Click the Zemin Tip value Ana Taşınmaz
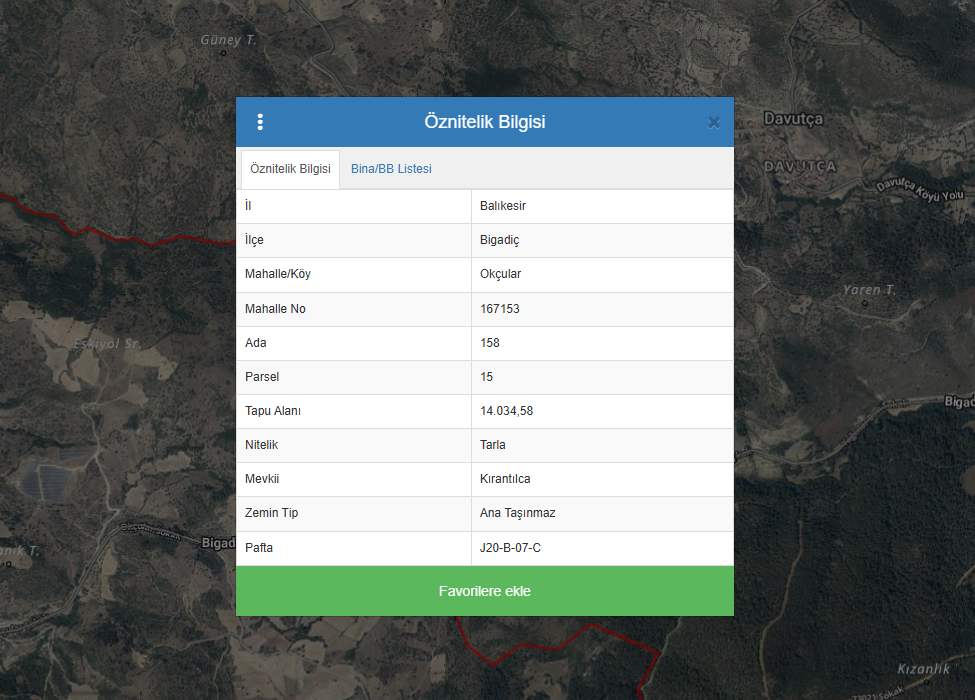 [x=517, y=513]
